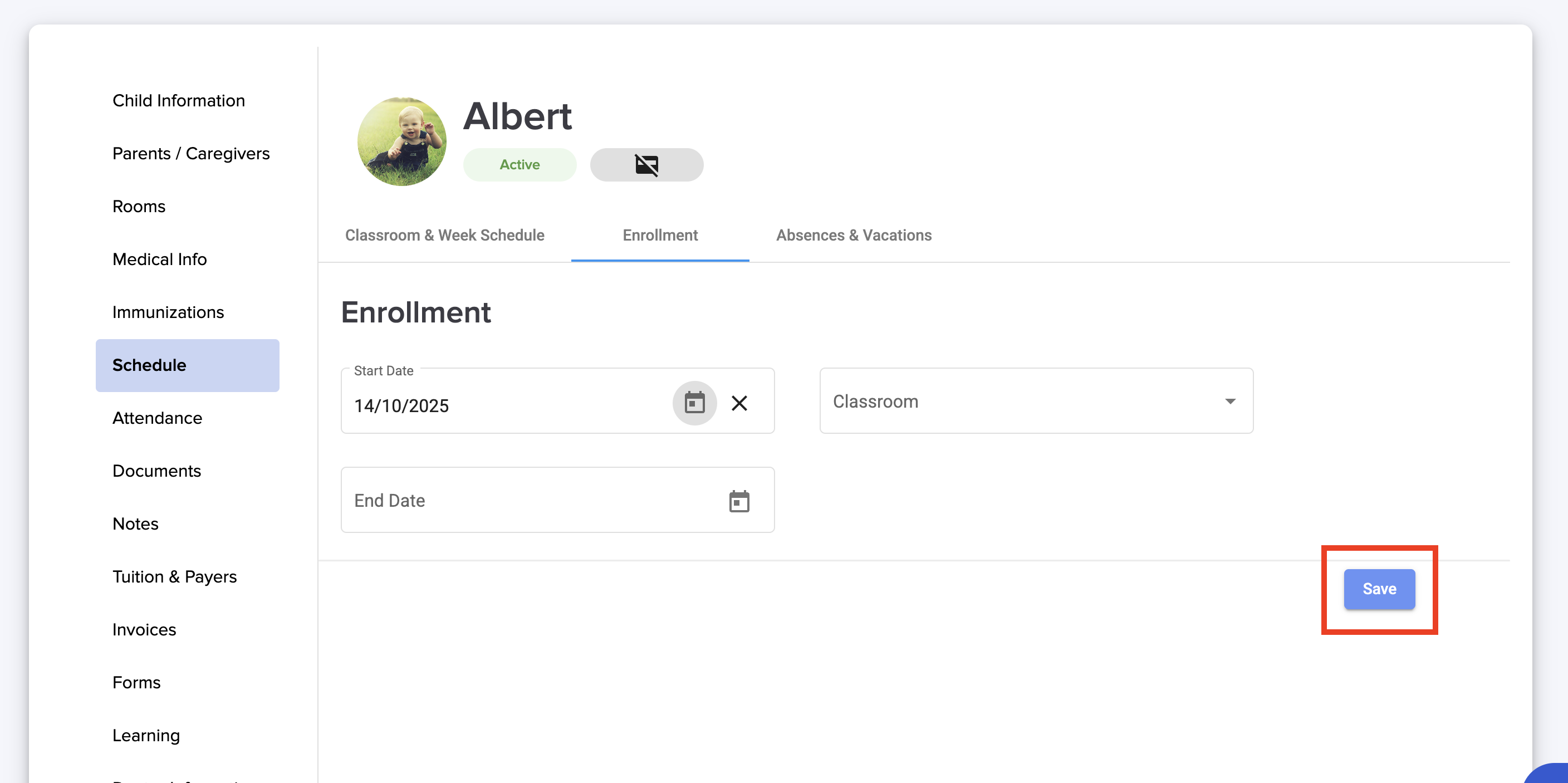Image resolution: width=1568 pixels, height=783 pixels.
Task: Go to Attendance in sidebar
Action: pyautogui.click(x=157, y=418)
